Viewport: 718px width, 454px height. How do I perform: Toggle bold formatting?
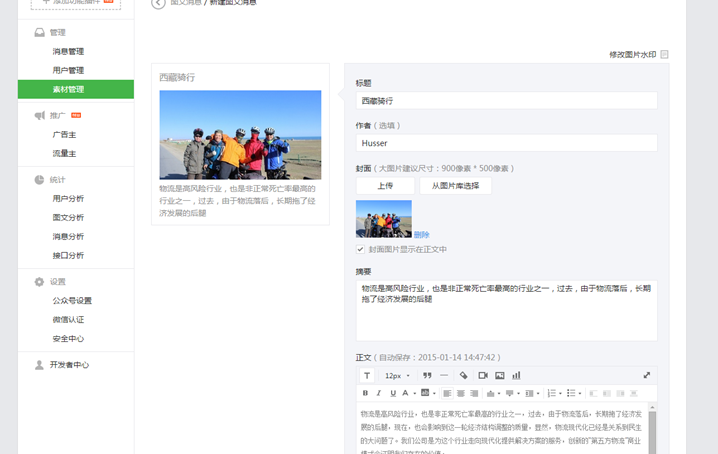(x=365, y=393)
